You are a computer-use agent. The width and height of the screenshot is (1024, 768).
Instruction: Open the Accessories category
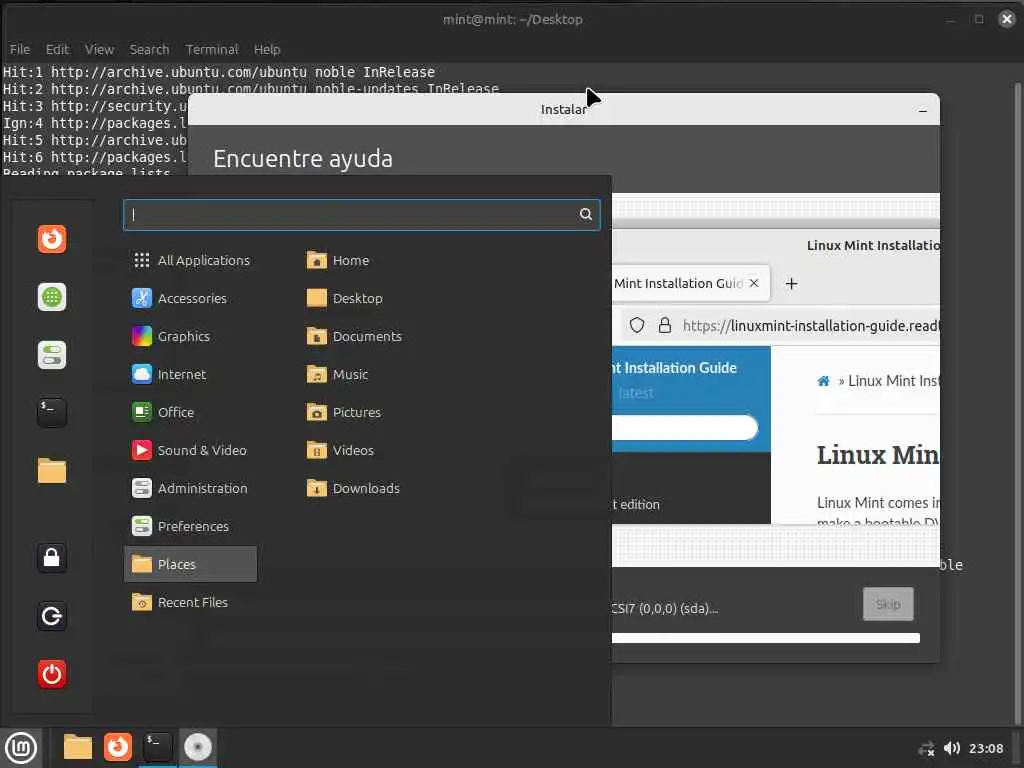tap(191, 298)
